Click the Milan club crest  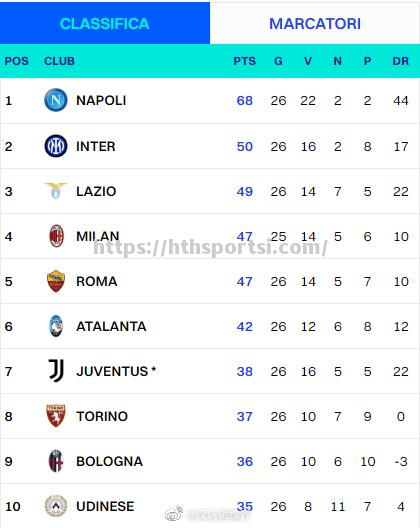[57, 236]
